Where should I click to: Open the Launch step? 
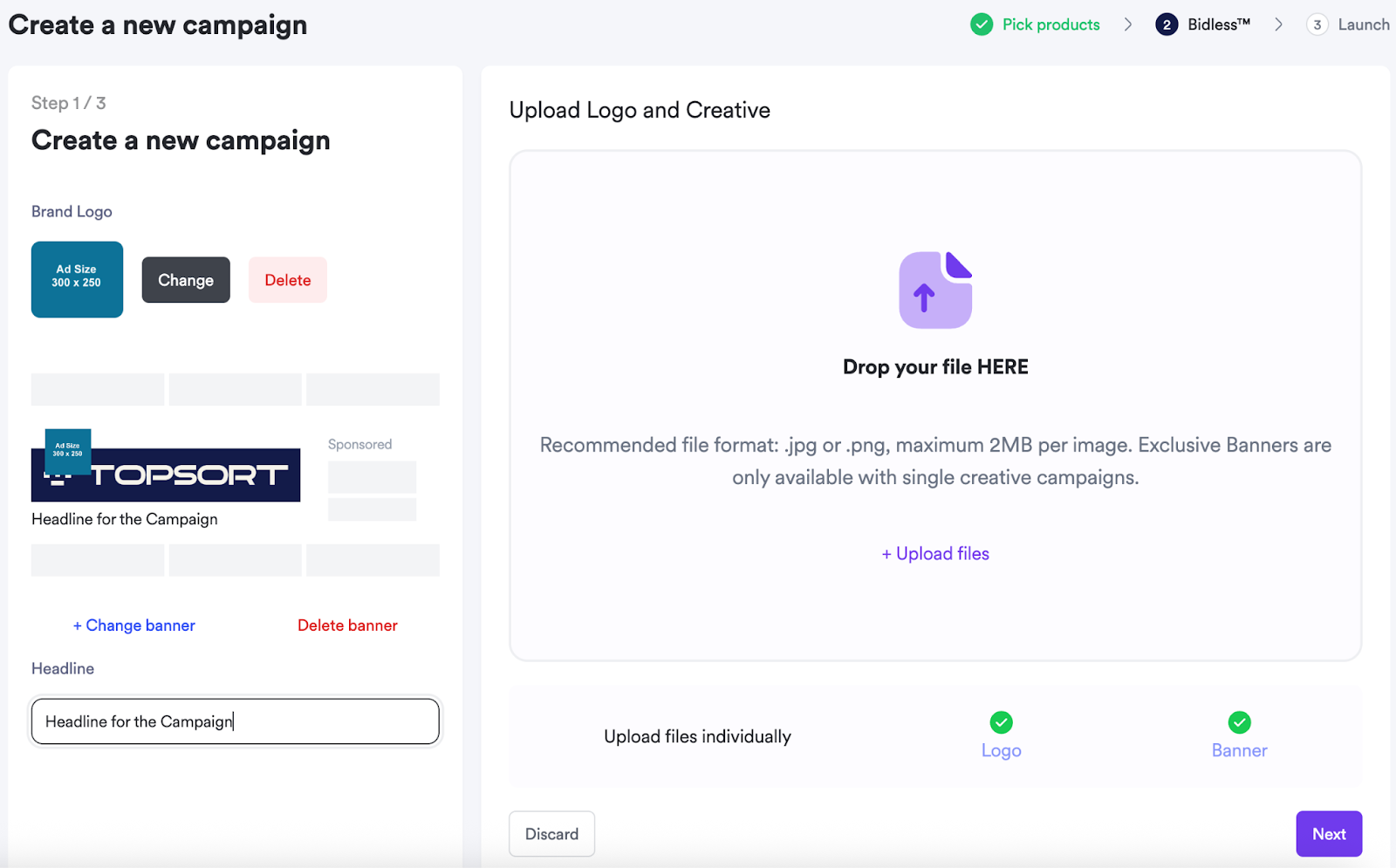[x=1364, y=24]
